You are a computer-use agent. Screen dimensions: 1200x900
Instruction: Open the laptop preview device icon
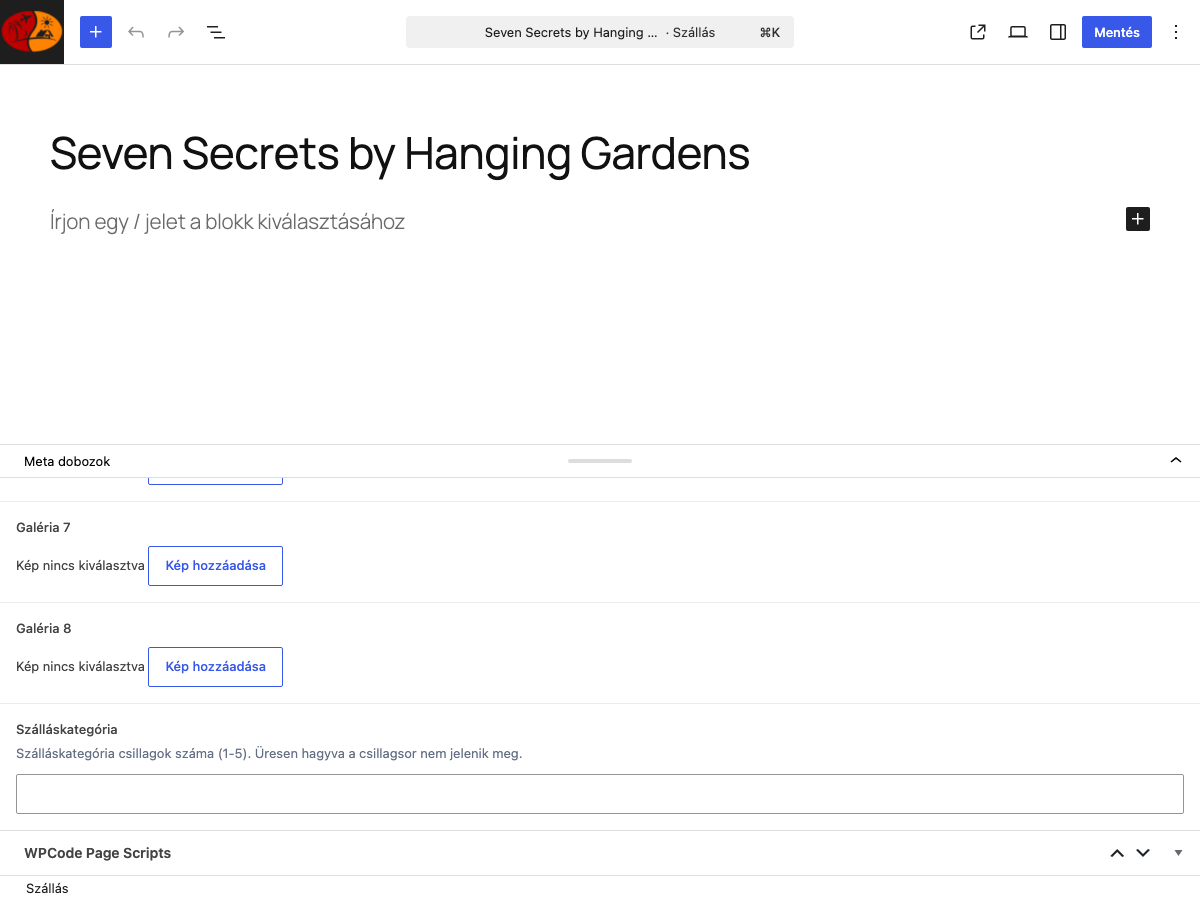point(1018,32)
